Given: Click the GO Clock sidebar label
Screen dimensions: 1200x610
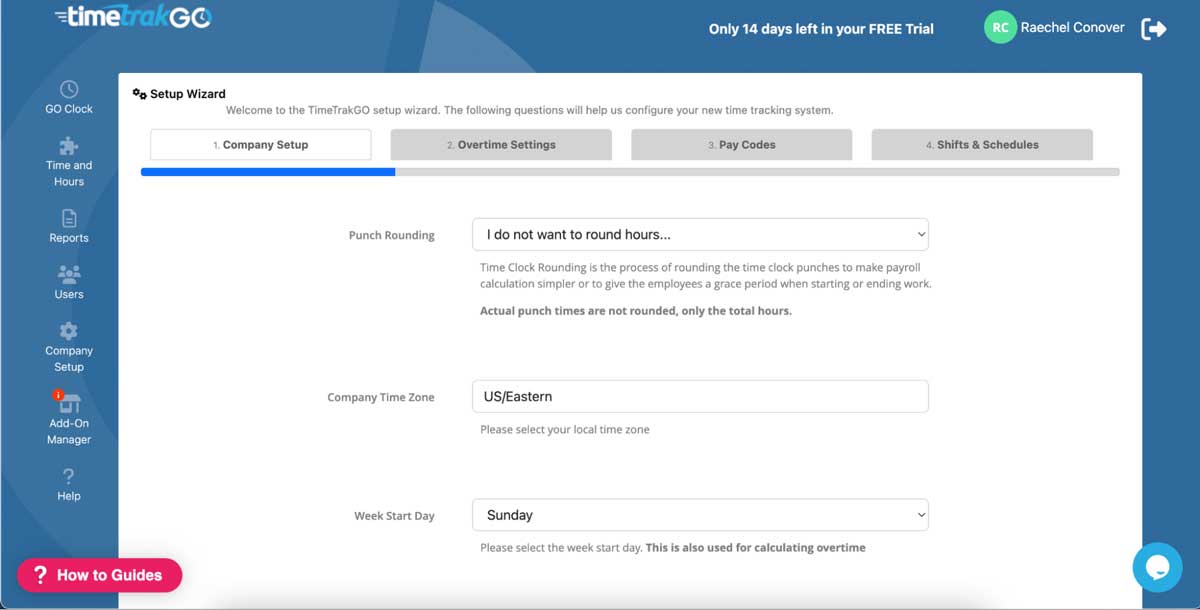Looking at the screenshot, I should (x=69, y=109).
